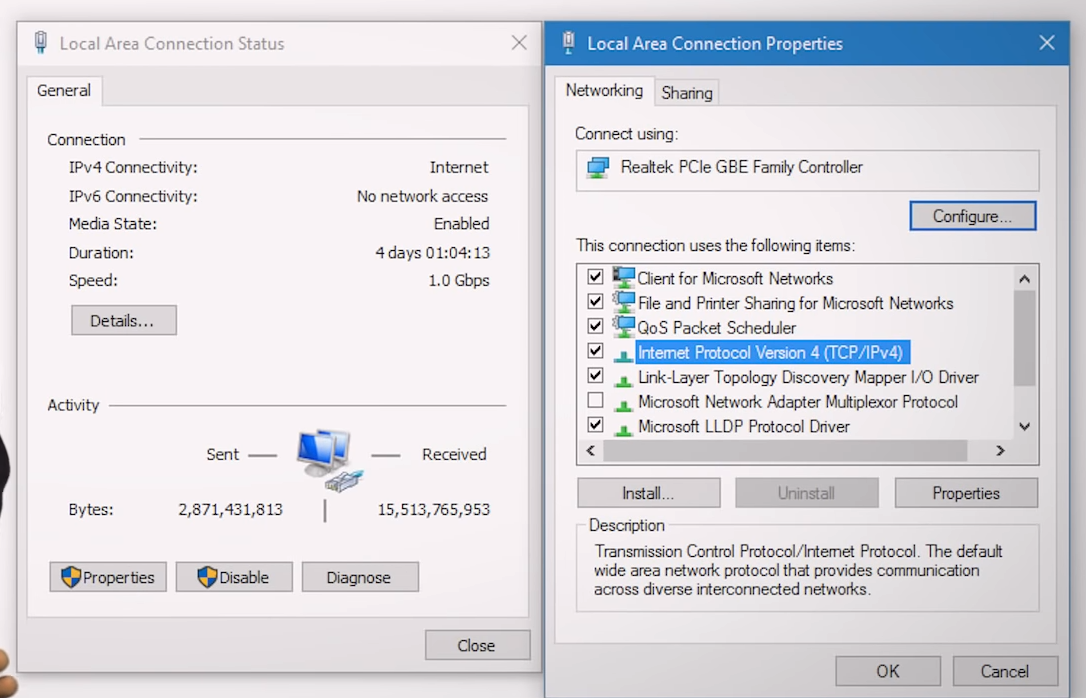Click the File and Printer Sharing icon
Viewport: 1086px width, 698px height.
coord(623,303)
